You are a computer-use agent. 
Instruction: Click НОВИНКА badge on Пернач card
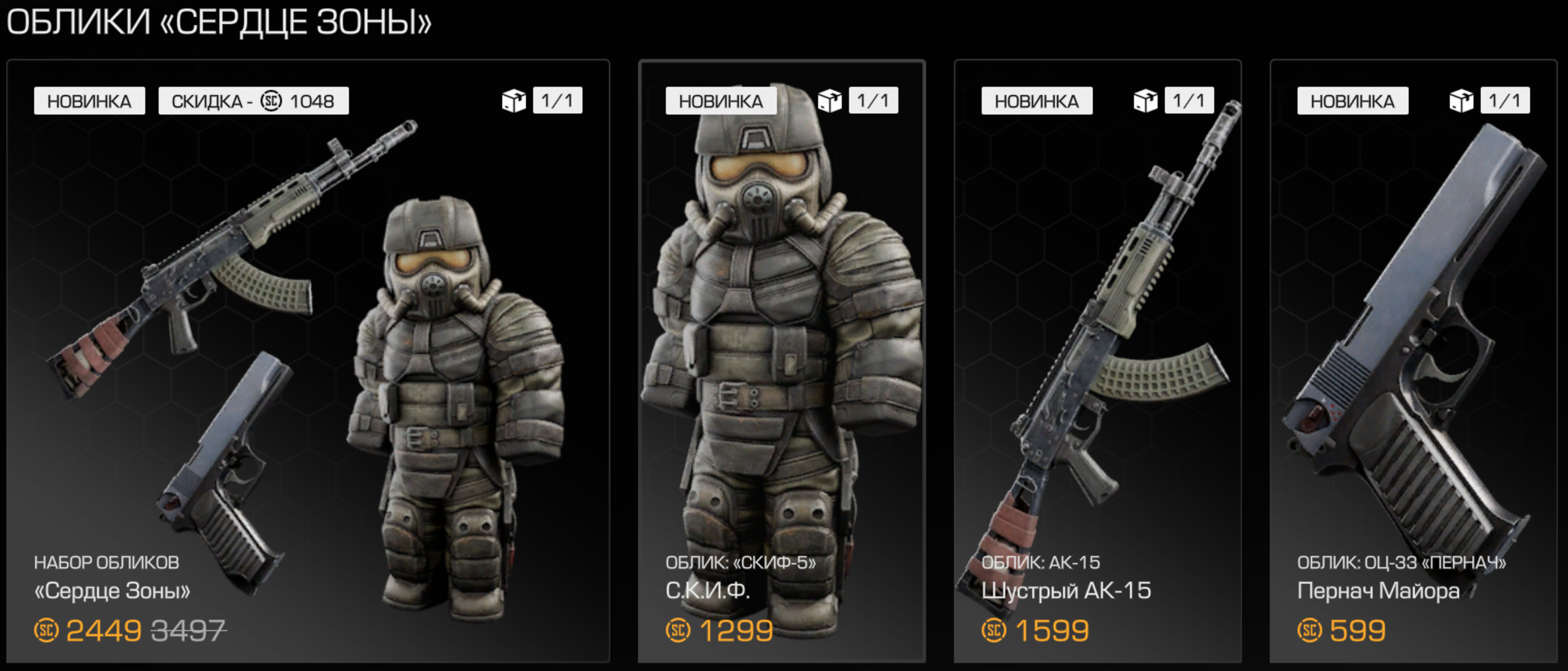[1353, 101]
